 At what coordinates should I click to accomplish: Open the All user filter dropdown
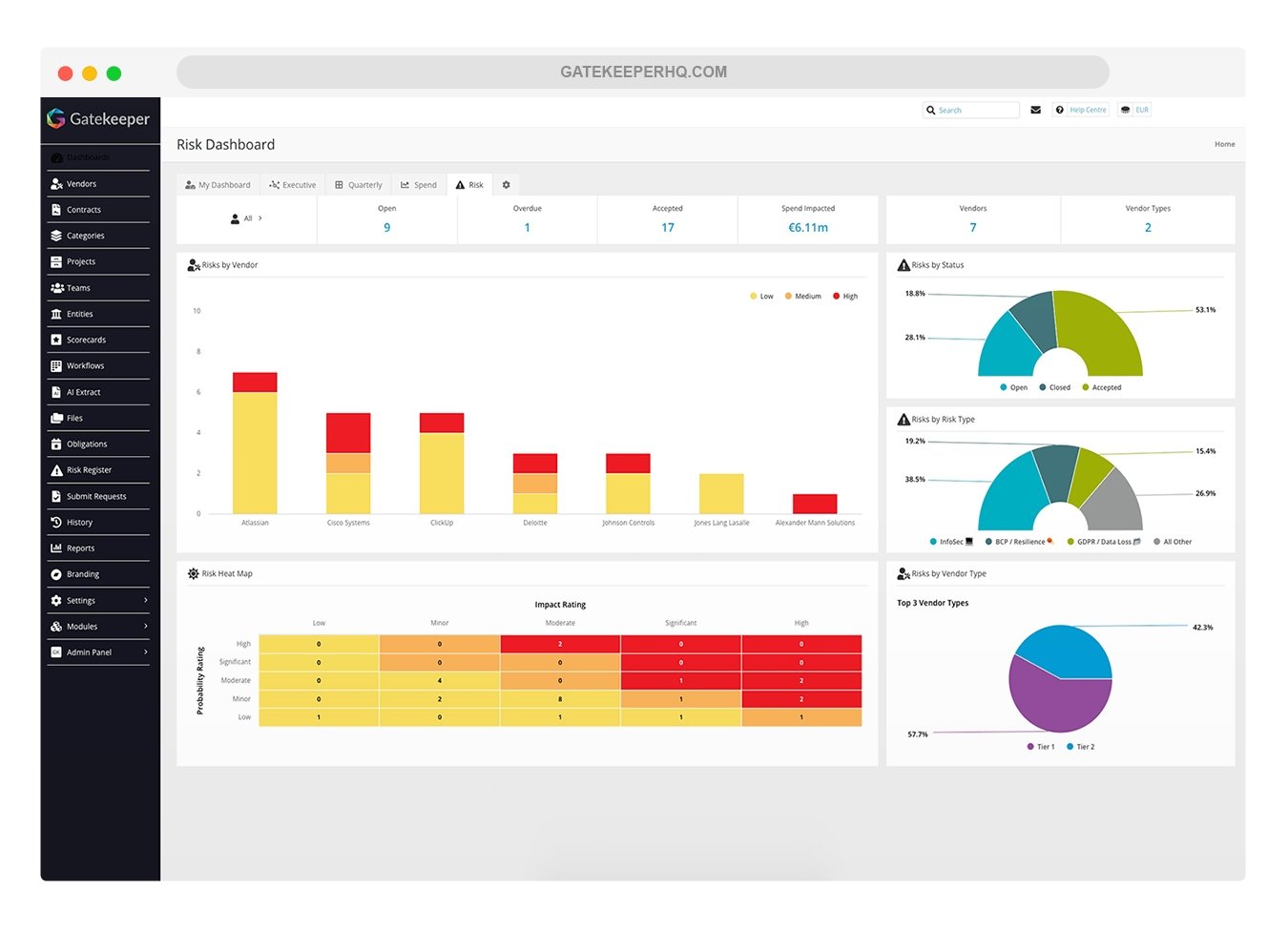246,219
